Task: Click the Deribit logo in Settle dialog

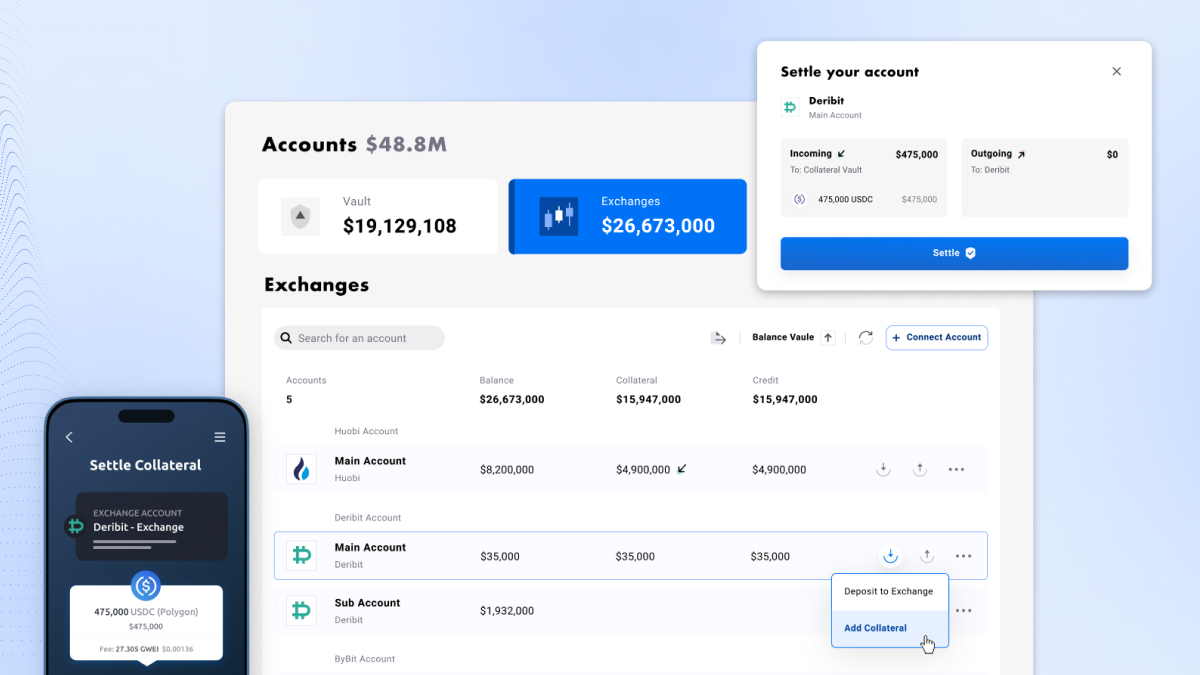Action: pos(789,107)
